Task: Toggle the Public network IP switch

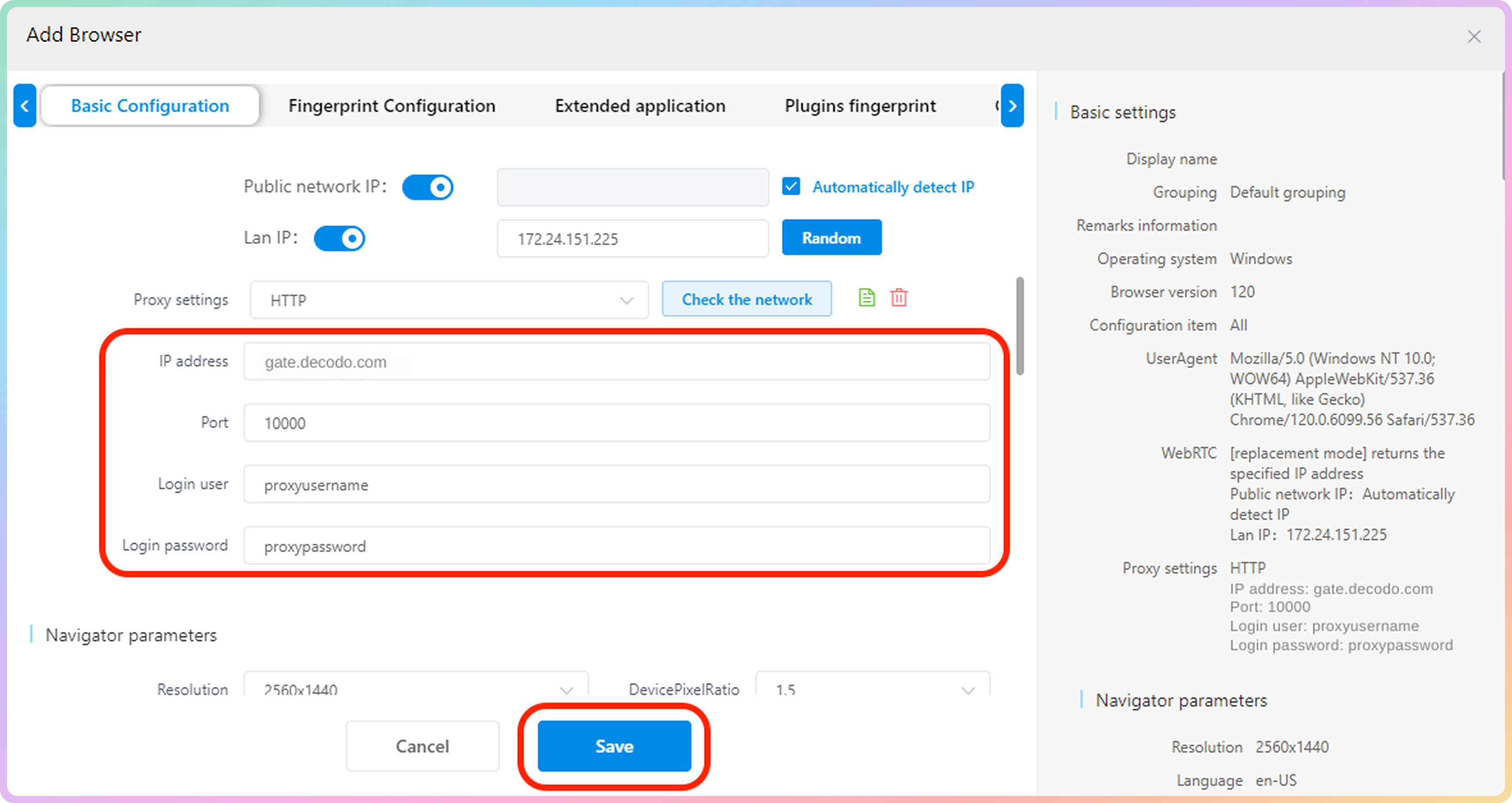Action: (427, 188)
